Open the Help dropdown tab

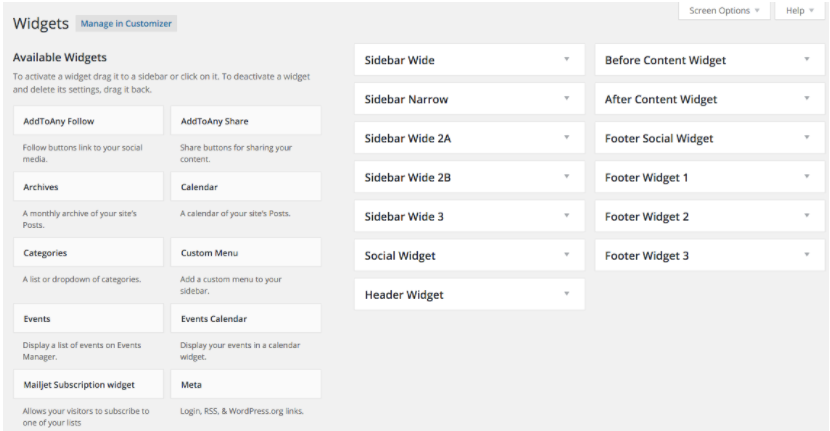(x=799, y=10)
